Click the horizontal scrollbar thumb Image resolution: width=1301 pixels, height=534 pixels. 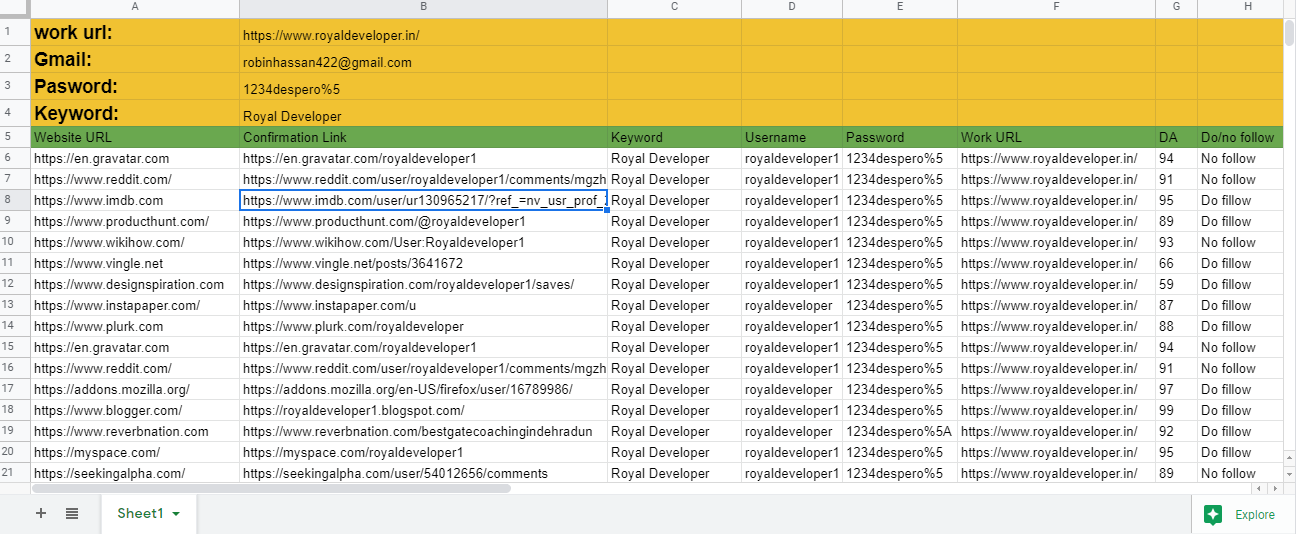pyautogui.click(x=270, y=489)
